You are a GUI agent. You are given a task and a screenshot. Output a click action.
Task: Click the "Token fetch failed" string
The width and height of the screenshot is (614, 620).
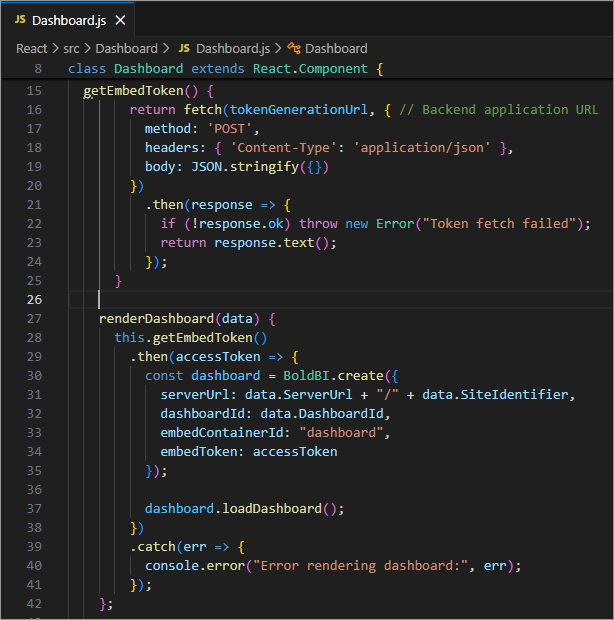coord(499,224)
